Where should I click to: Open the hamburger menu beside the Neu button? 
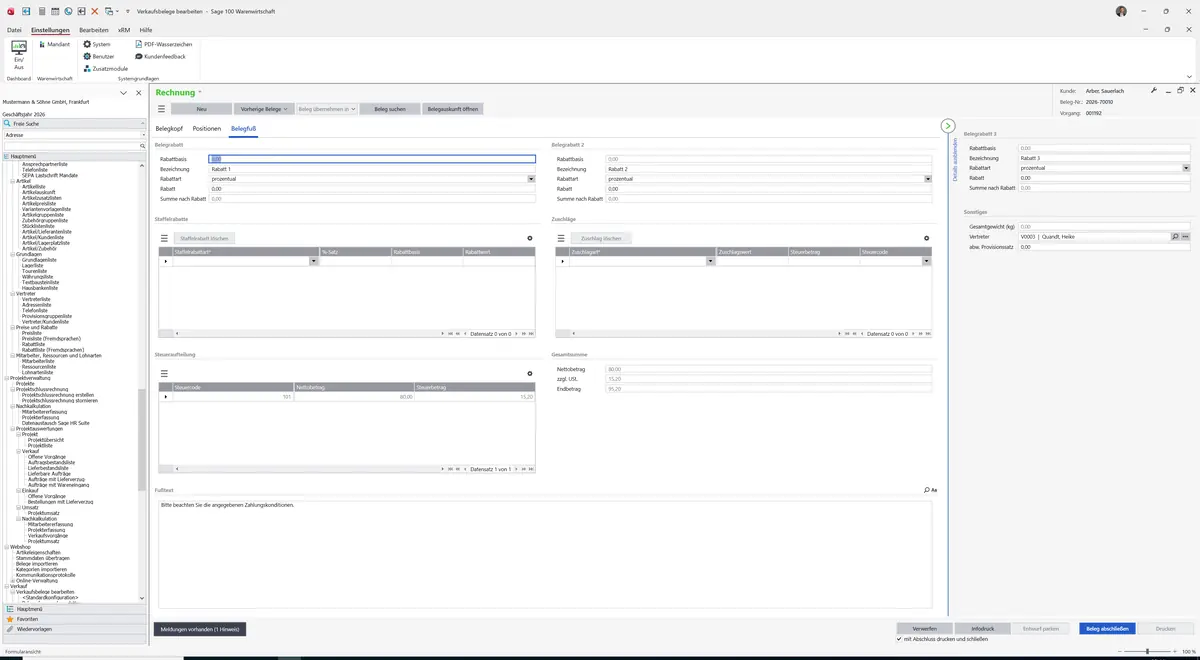[161, 108]
